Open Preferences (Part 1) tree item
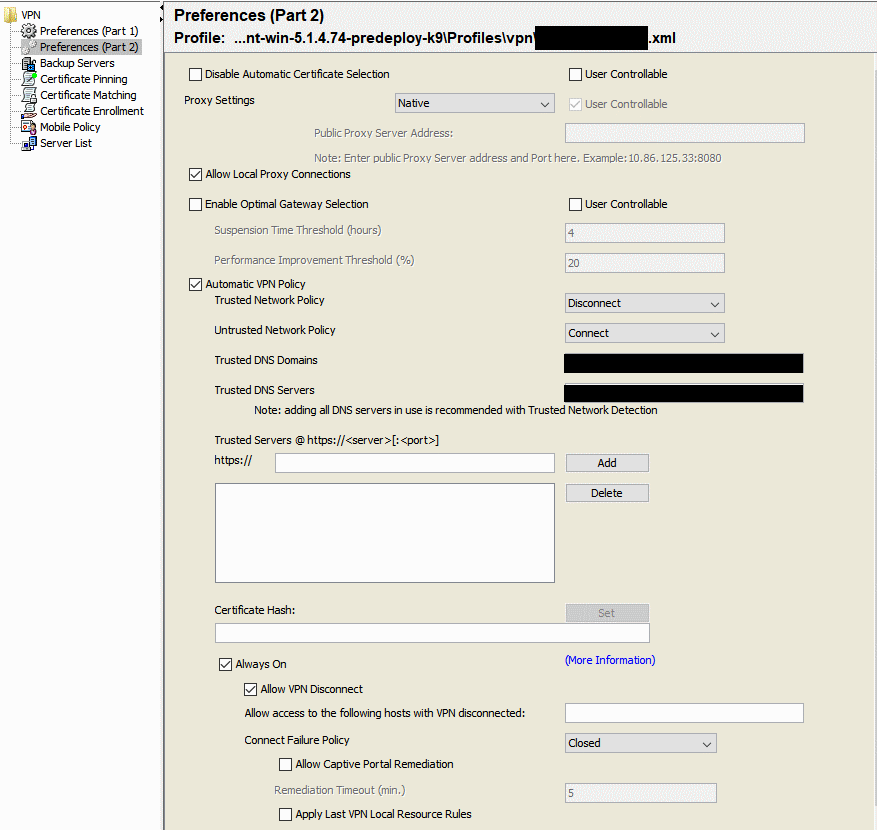This screenshot has height=830, width=877. point(89,31)
